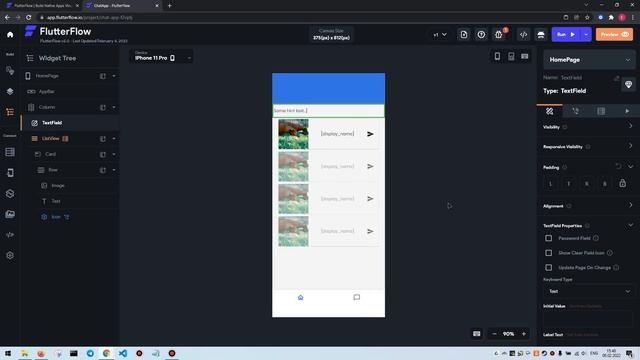Viewport: 640px width, 360px height.
Task: Switch to the Actions properties tab
Action: (576, 111)
